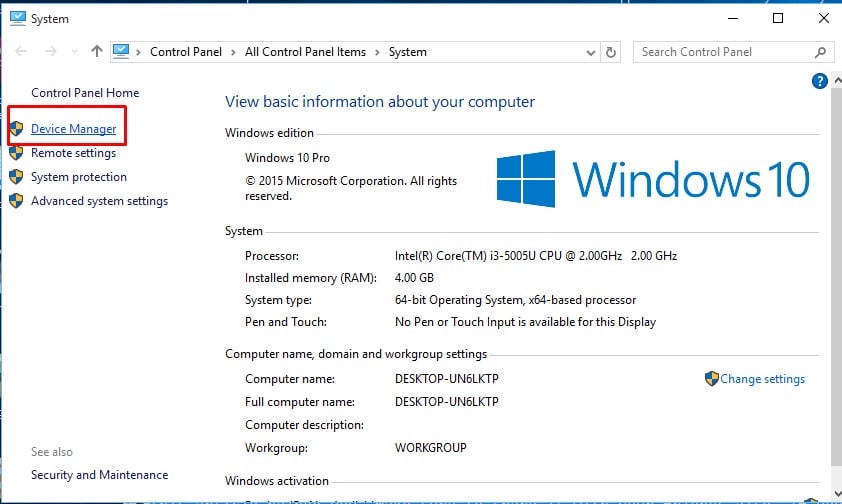
Task: Click Change settings for computer name
Action: tap(763, 379)
